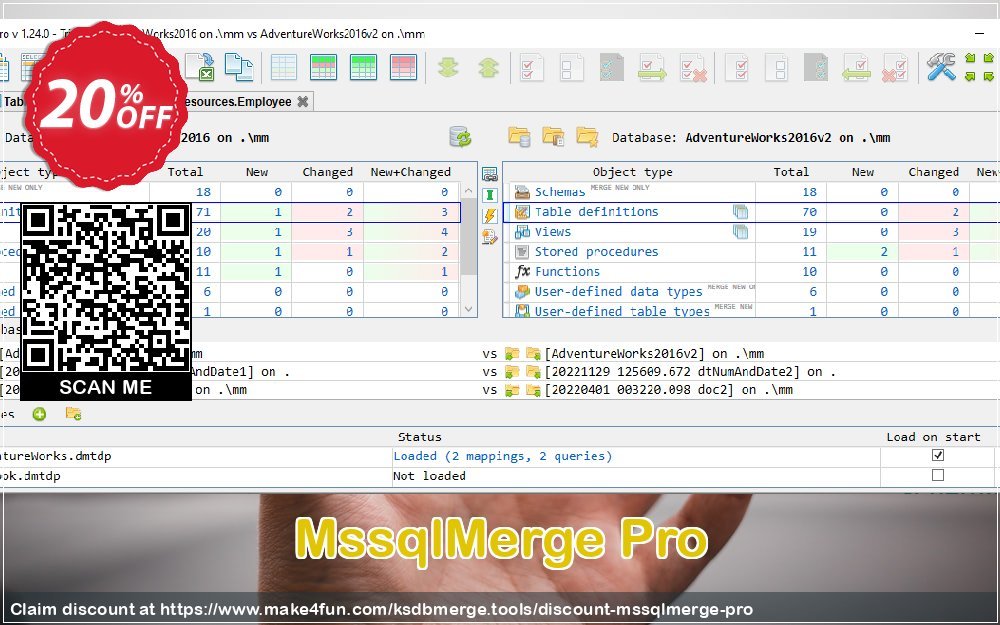Click the database refresh icon
The width and height of the screenshot is (1000, 625).
click(x=460, y=136)
